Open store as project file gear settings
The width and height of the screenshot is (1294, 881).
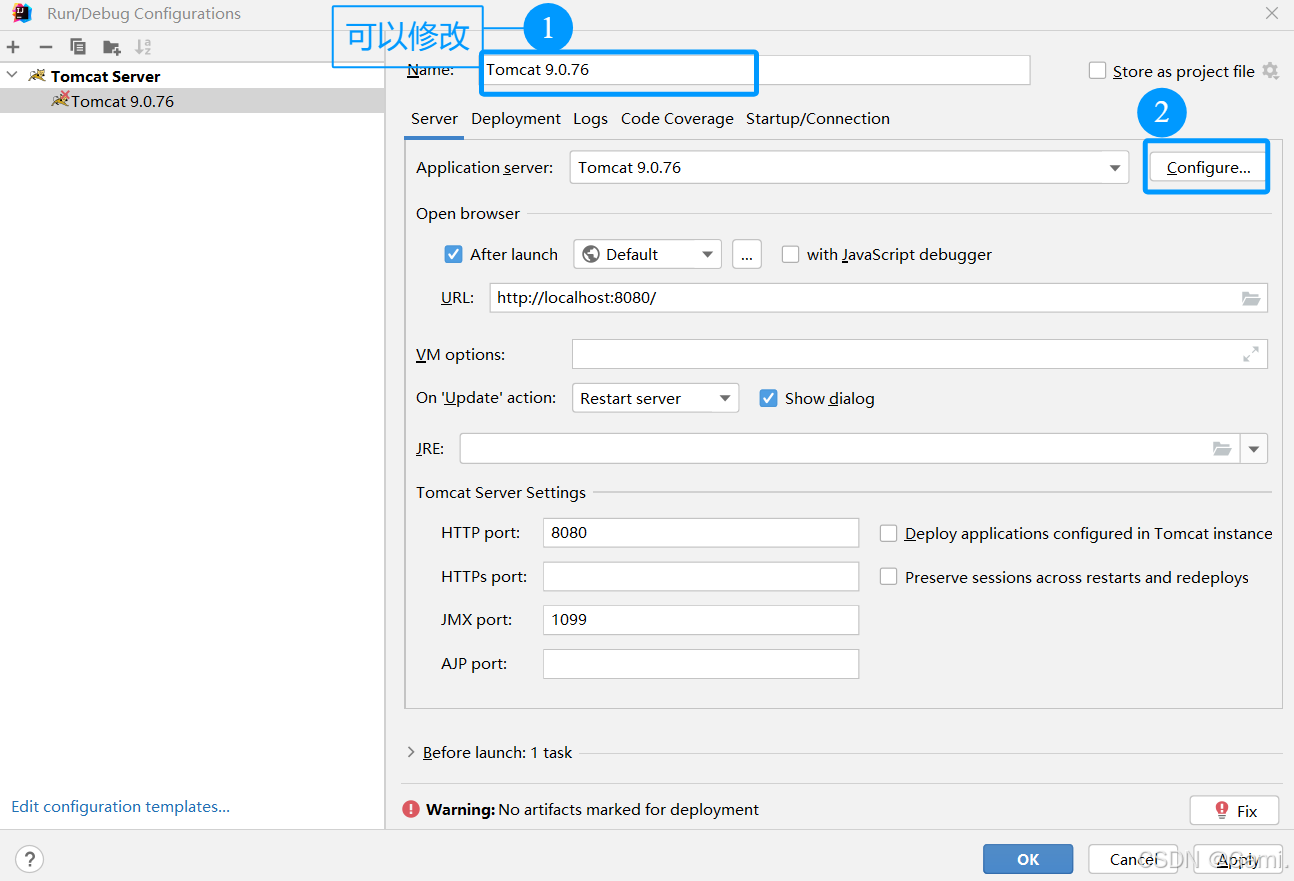point(1270,71)
